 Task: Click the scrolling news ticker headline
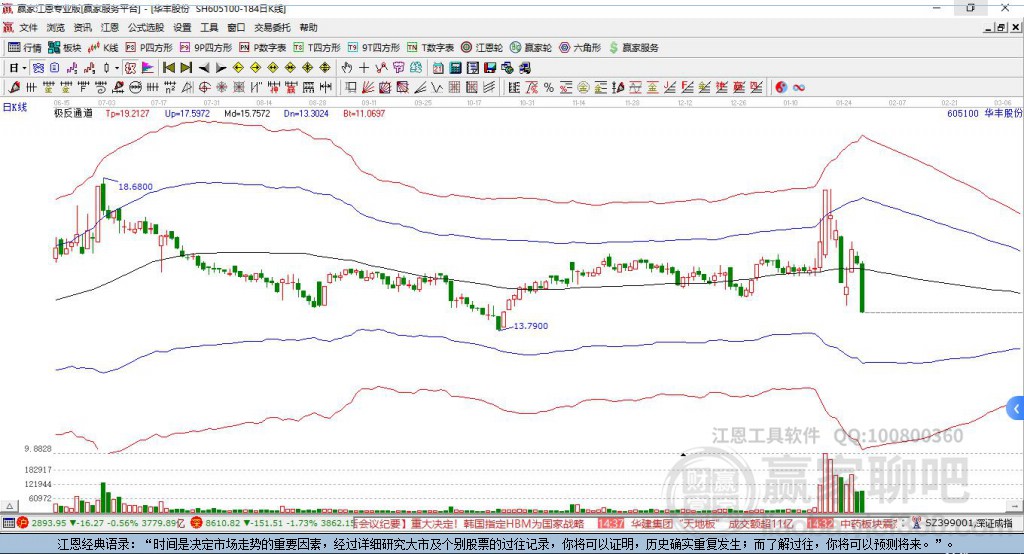pos(470,523)
